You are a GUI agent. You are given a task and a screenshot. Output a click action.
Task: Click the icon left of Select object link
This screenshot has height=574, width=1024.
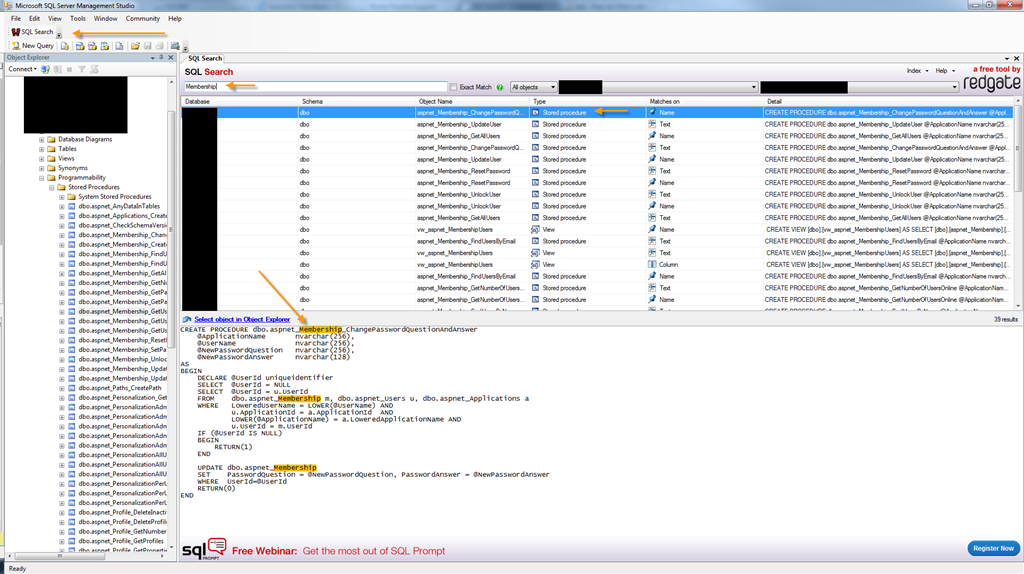(187, 319)
